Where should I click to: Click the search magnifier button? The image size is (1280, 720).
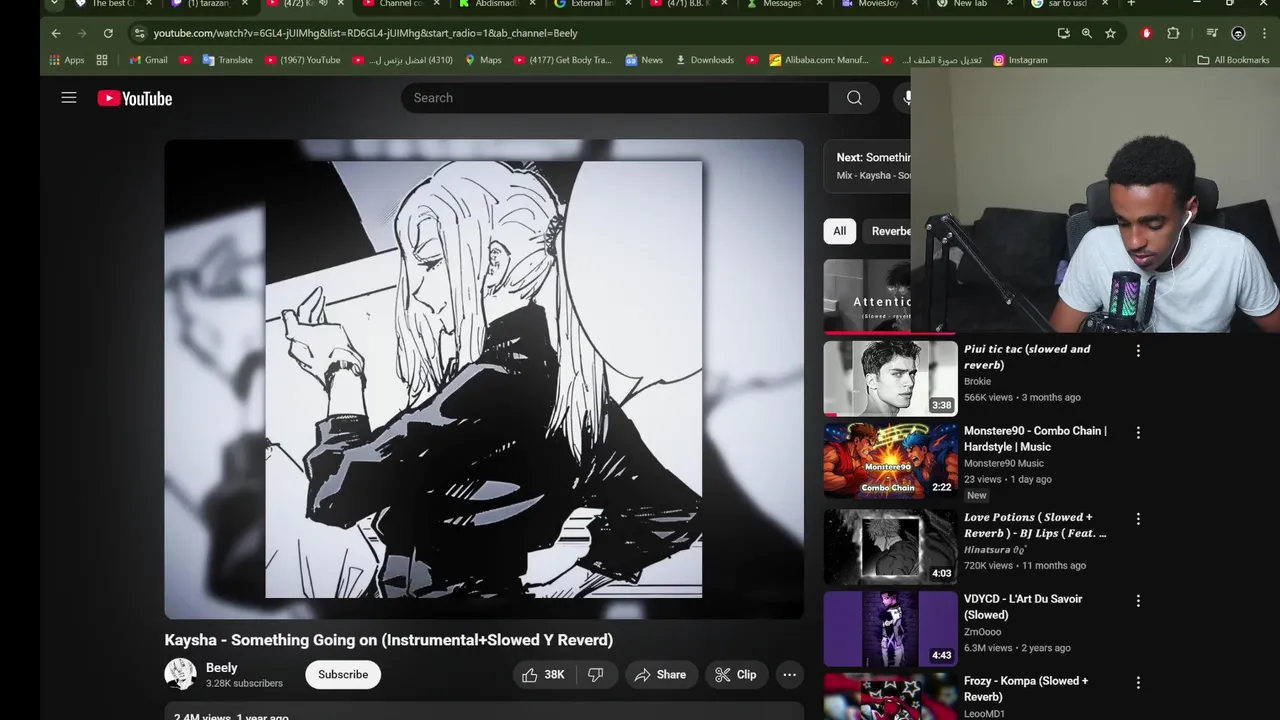[854, 98]
